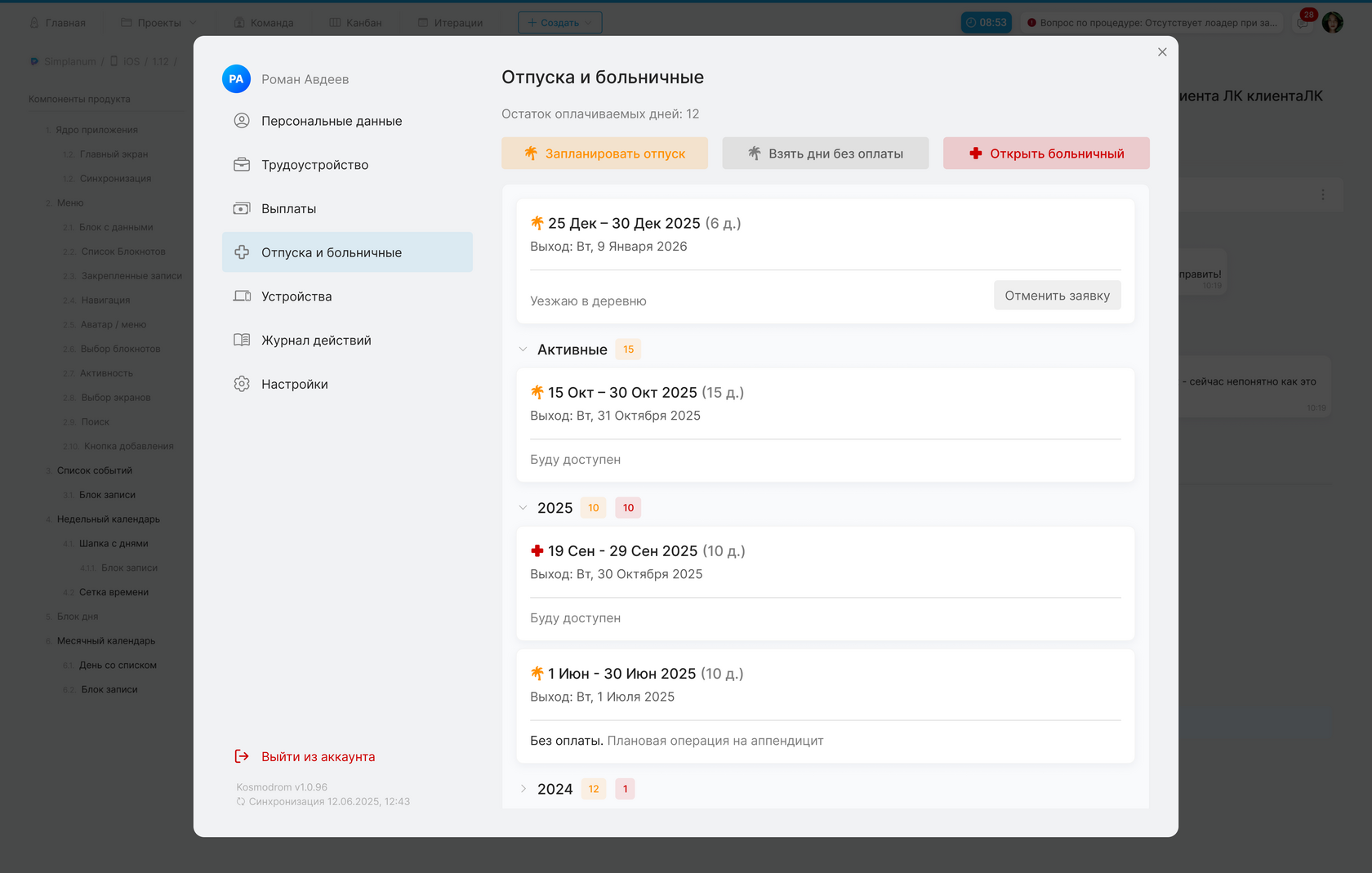Click the gear icon beside Настройки
1372x873 pixels.
click(242, 384)
